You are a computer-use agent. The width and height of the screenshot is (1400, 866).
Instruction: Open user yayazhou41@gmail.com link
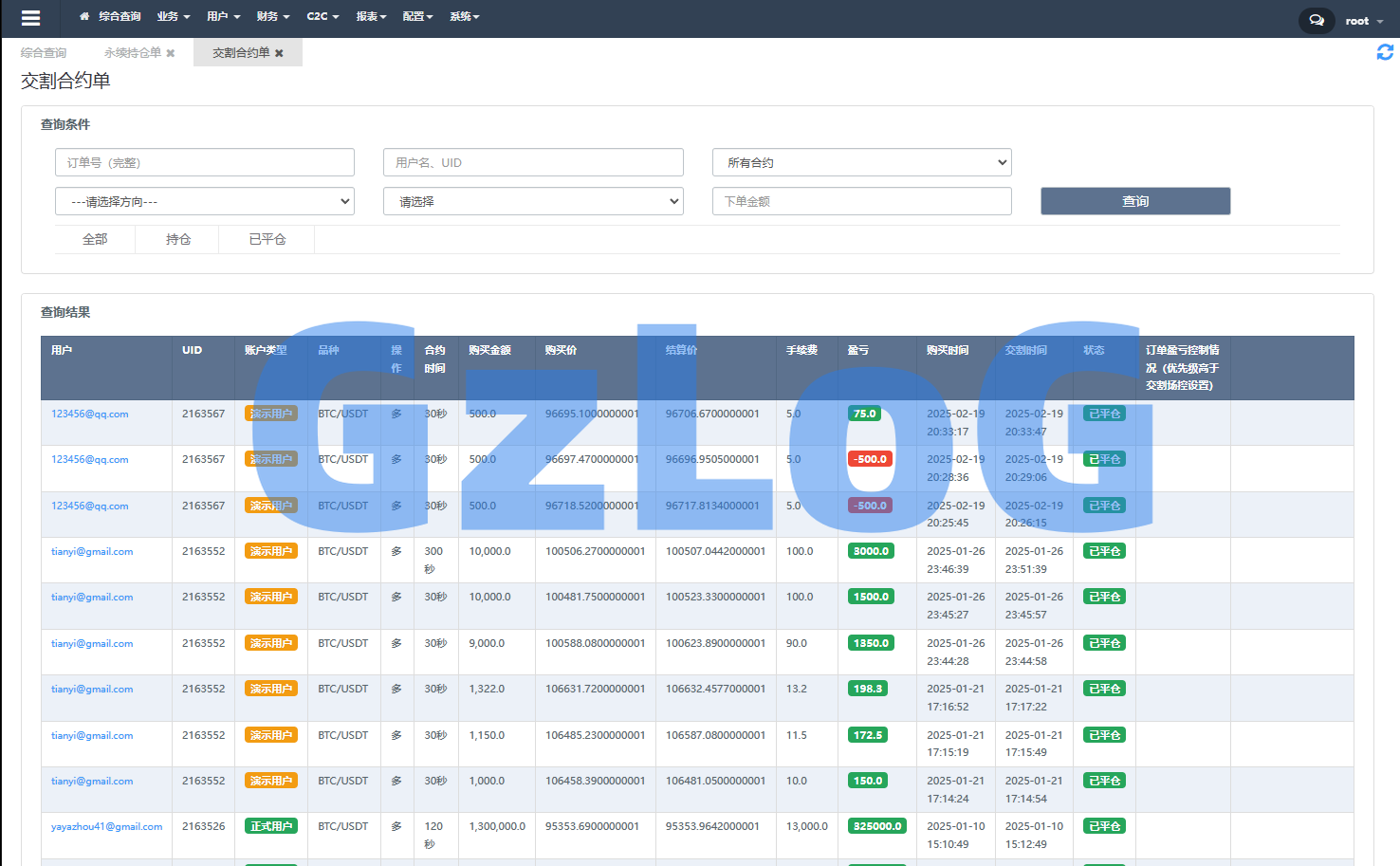(106, 827)
